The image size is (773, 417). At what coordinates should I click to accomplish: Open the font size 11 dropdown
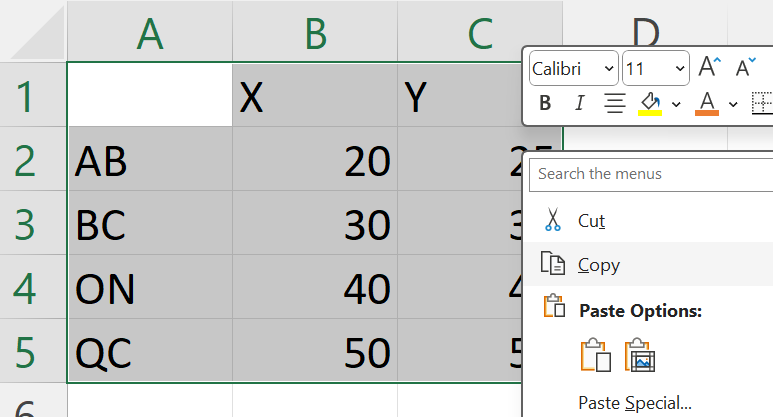655,68
